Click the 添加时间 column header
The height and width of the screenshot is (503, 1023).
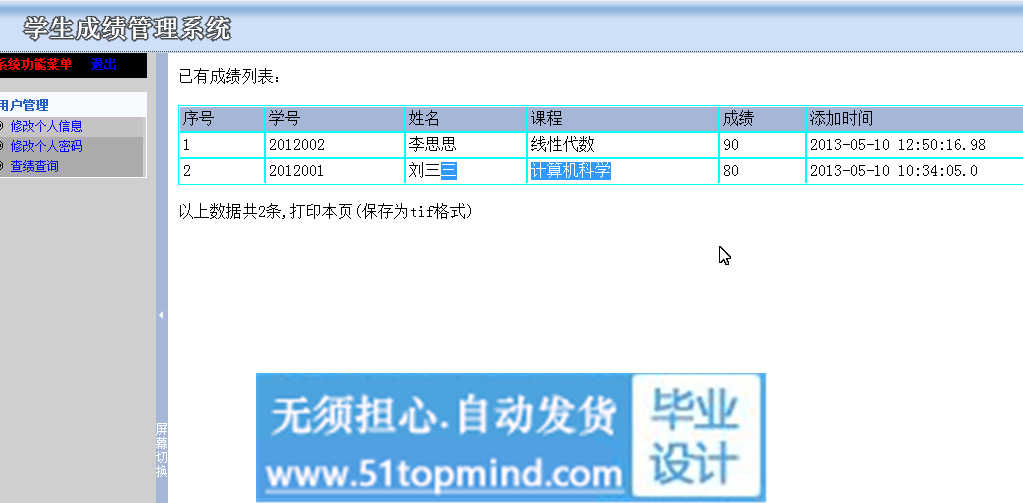tap(841, 118)
